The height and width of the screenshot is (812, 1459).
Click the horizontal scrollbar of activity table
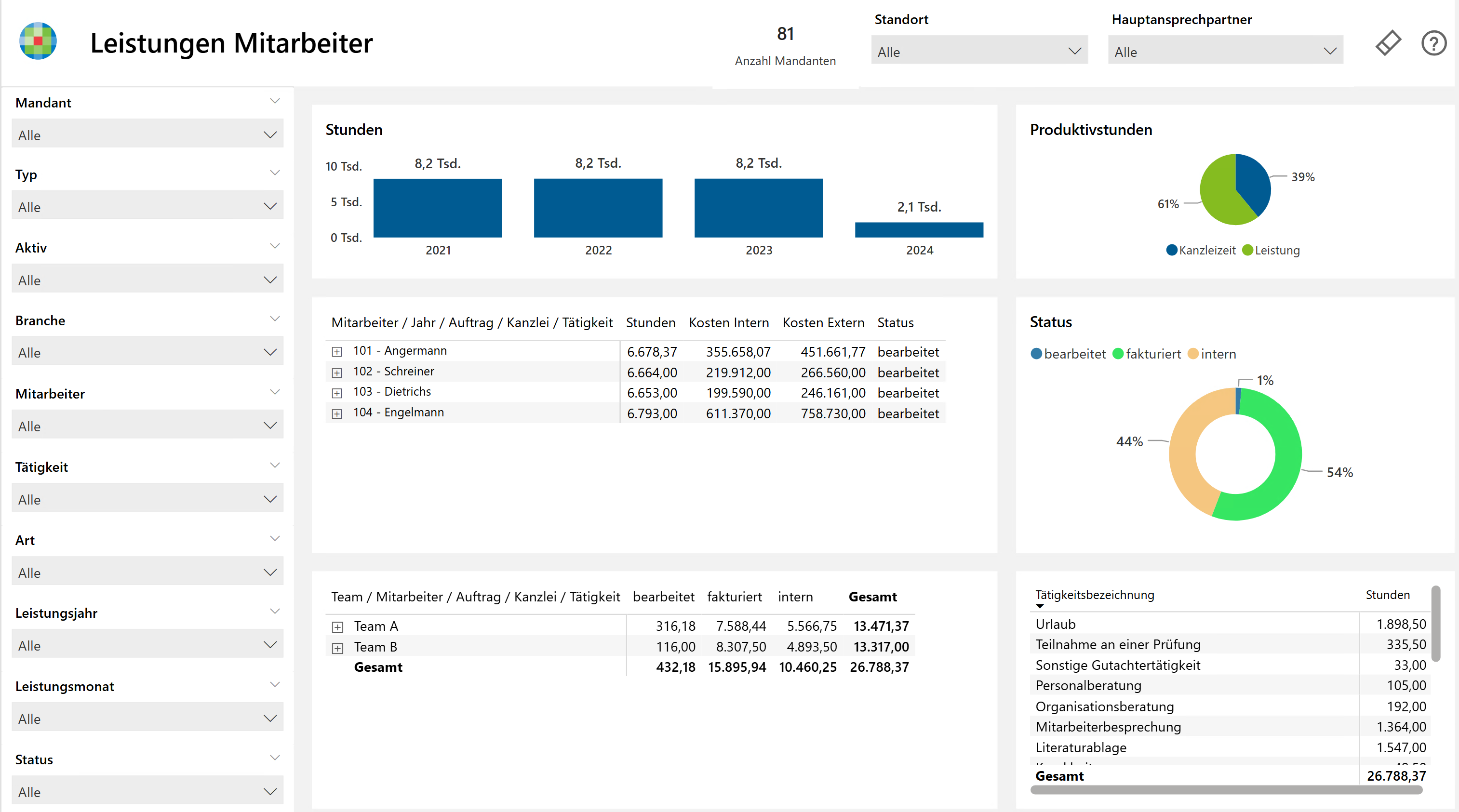pyautogui.click(x=1226, y=790)
